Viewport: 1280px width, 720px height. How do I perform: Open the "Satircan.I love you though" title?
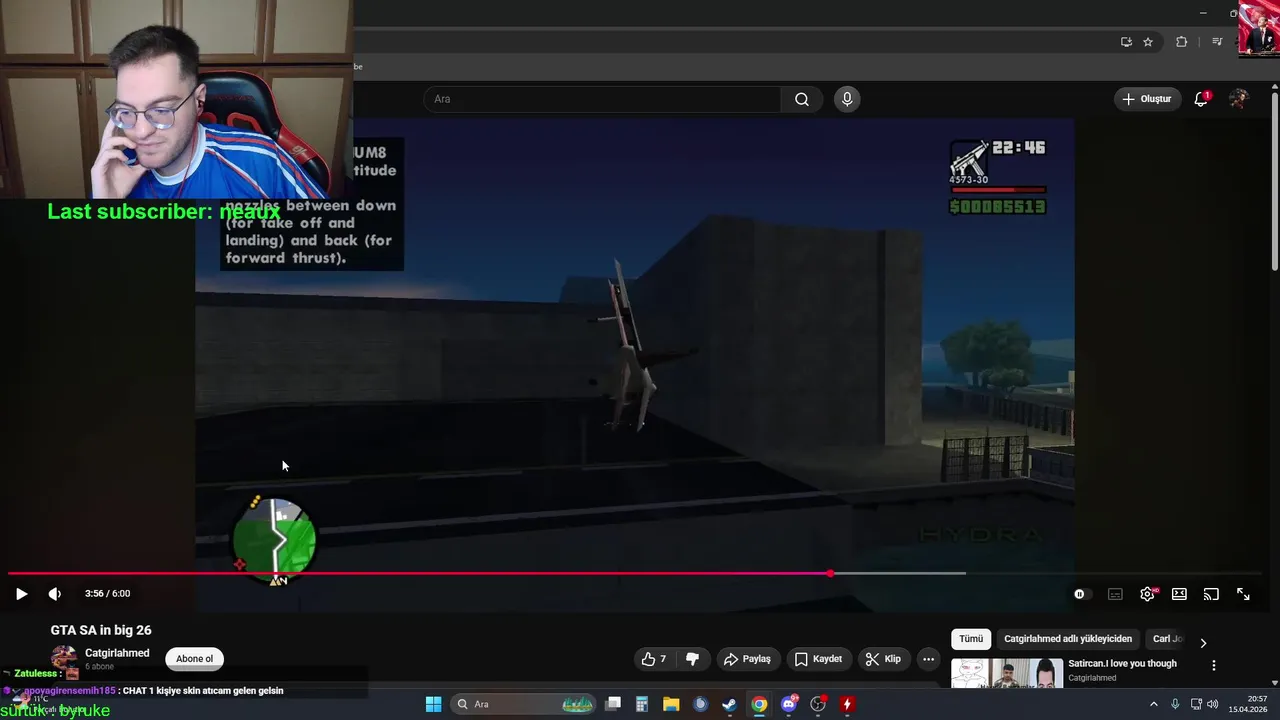1122,663
